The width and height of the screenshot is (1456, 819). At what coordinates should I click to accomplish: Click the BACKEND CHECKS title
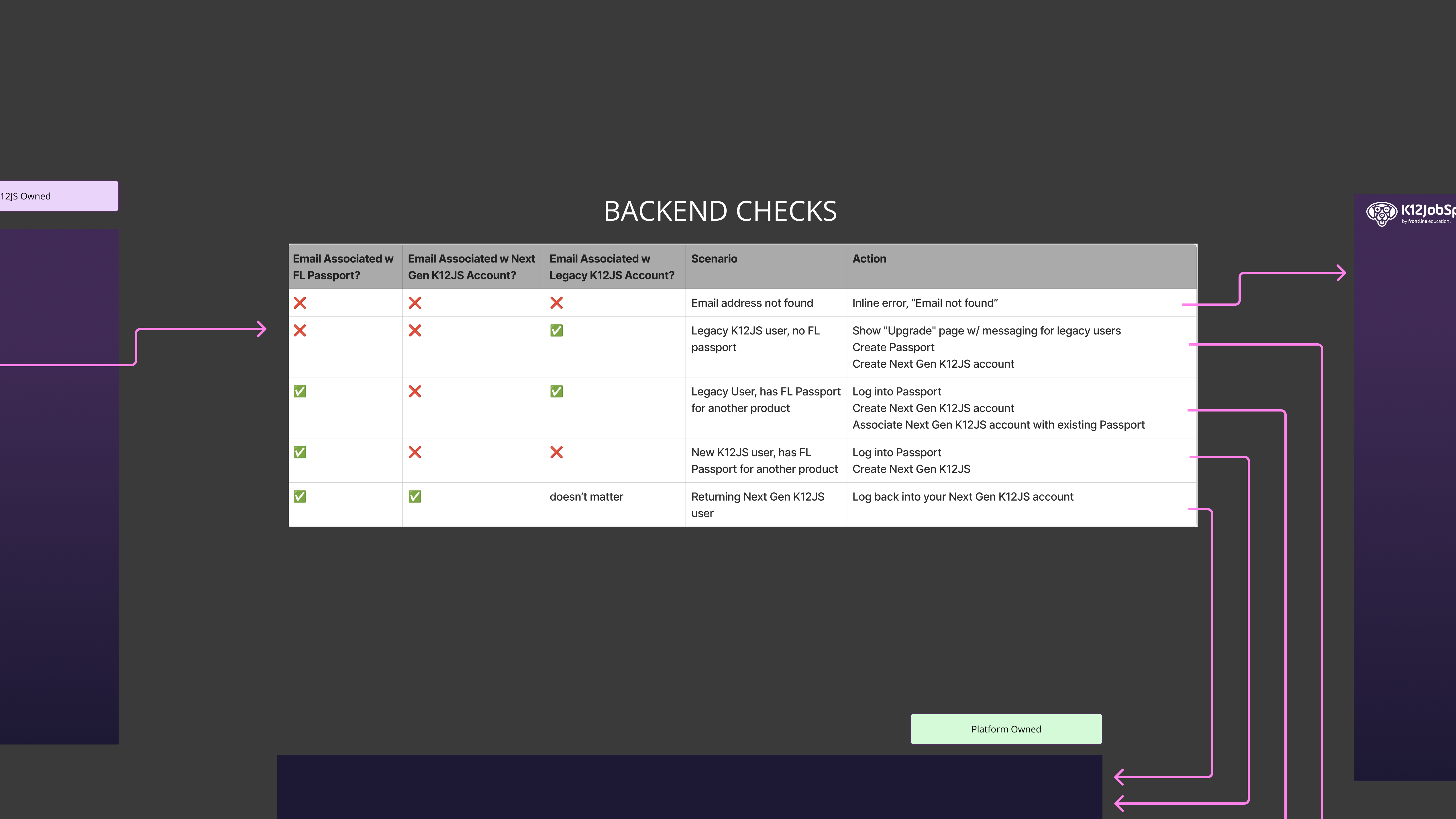[720, 211]
